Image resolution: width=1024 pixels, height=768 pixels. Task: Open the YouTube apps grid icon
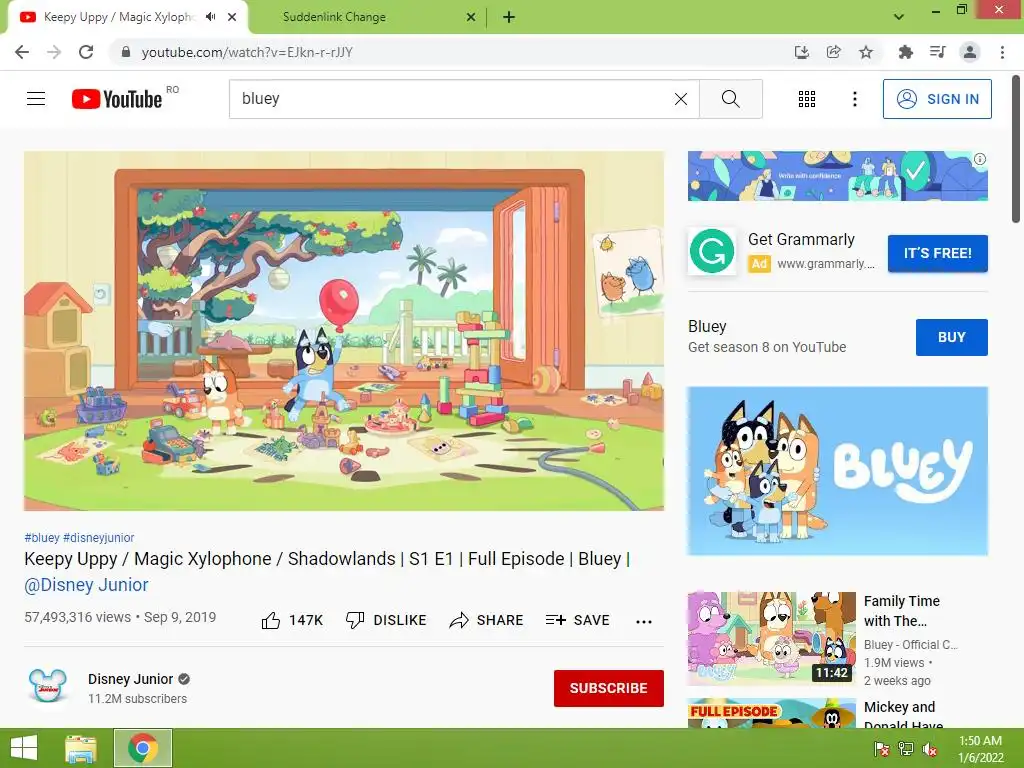pyautogui.click(x=807, y=99)
